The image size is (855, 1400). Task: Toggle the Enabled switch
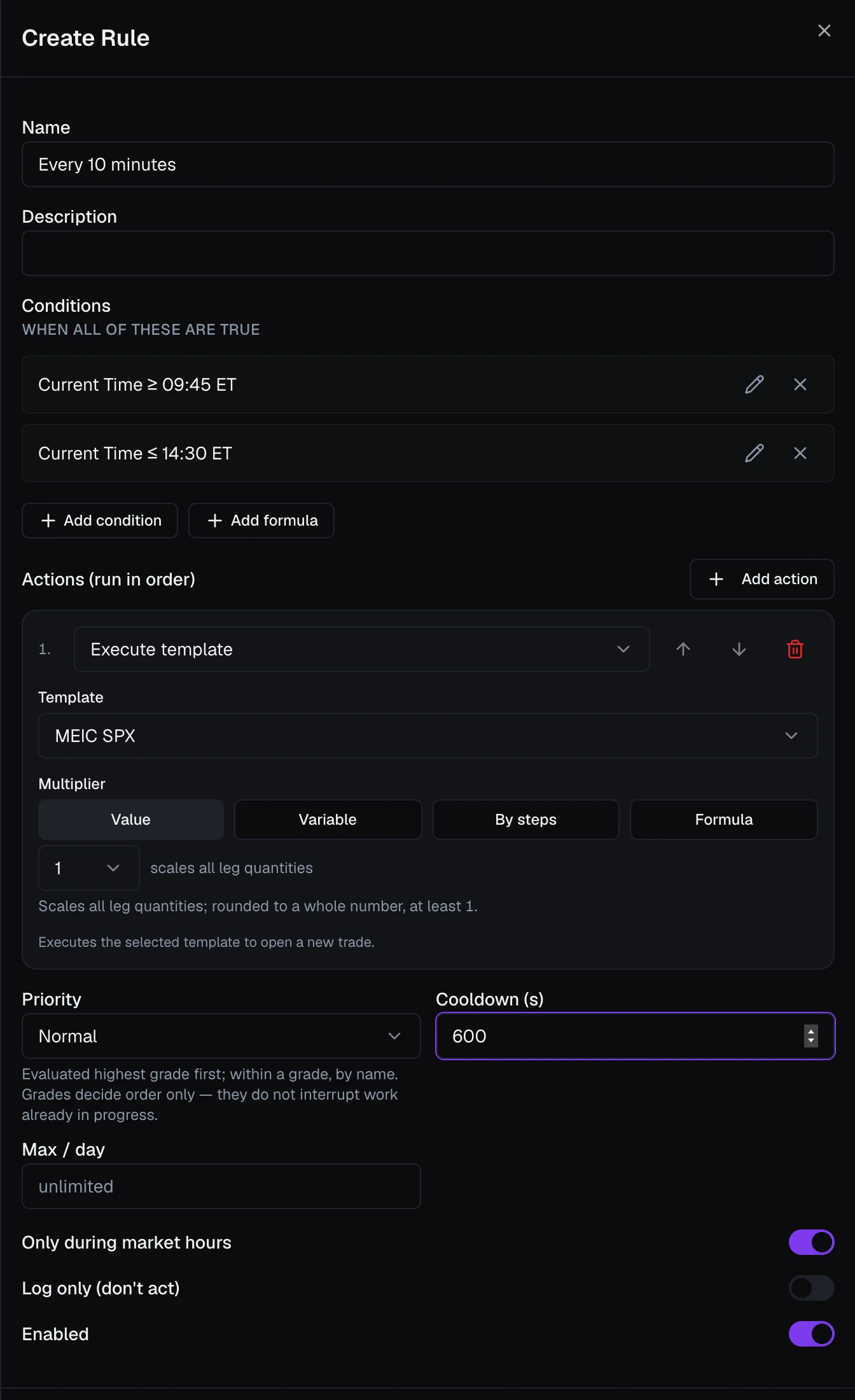pos(812,1334)
